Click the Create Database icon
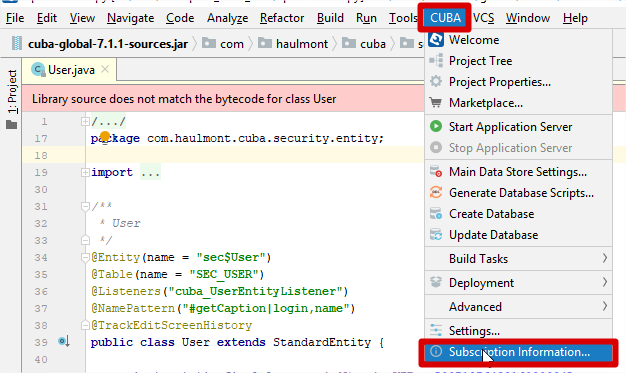This screenshot has width=626, height=373. tap(436, 214)
